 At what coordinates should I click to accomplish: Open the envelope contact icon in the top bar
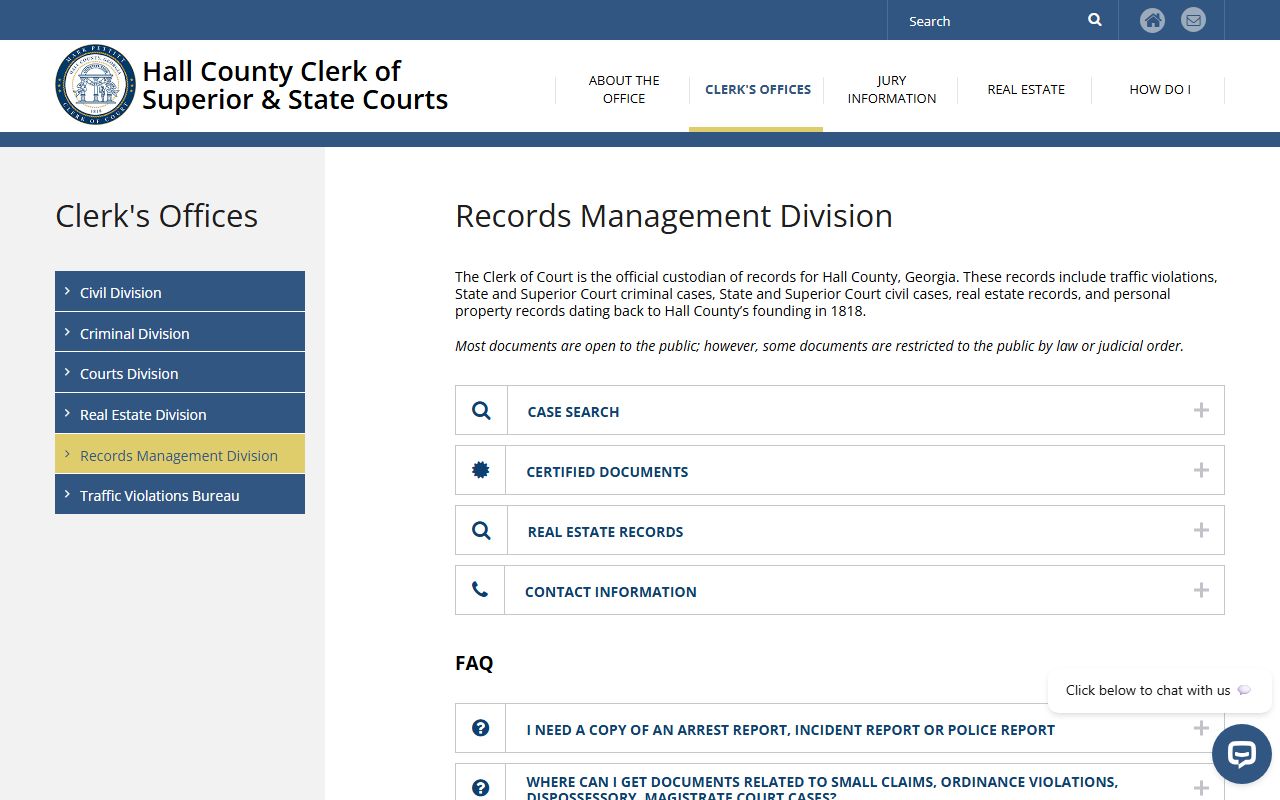tap(1193, 20)
